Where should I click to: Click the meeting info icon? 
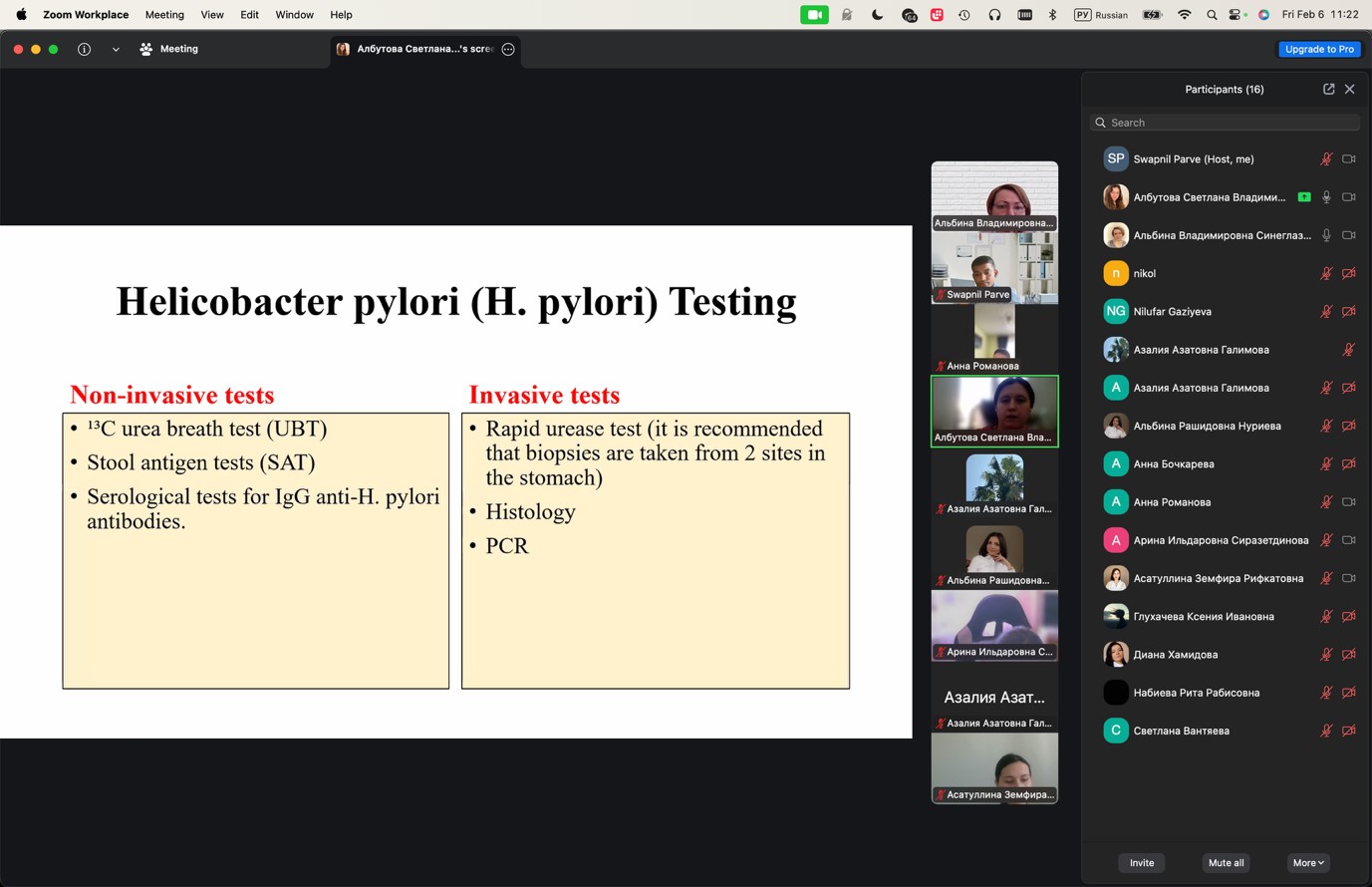(x=84, y=49)
